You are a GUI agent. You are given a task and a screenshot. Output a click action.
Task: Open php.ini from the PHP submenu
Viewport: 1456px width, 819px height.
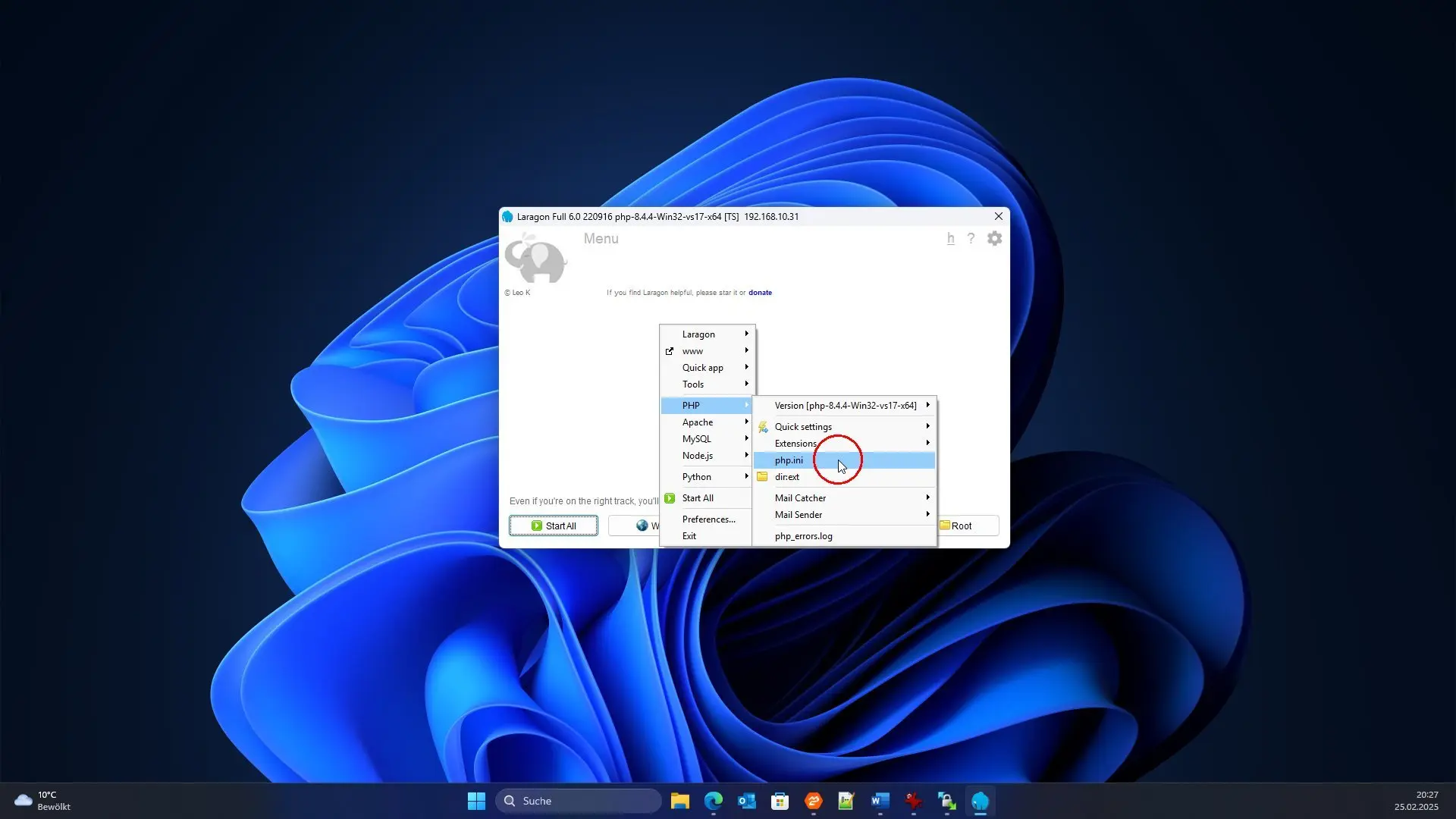(x=844, y=460)
